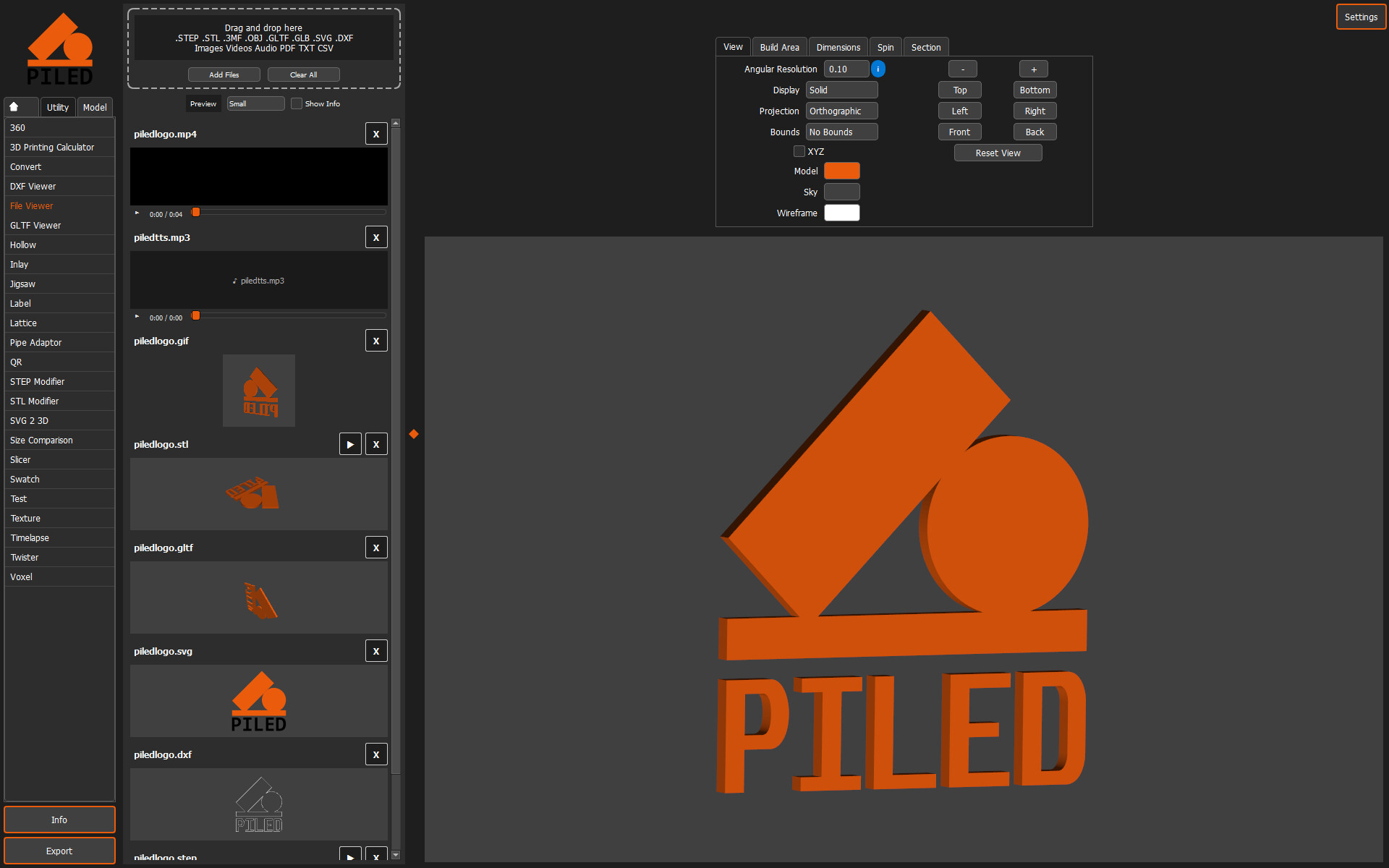1389x868 pixels.
Task: Click the blue info icon beside Angular Resolution
Action: (x=878, y=69)
